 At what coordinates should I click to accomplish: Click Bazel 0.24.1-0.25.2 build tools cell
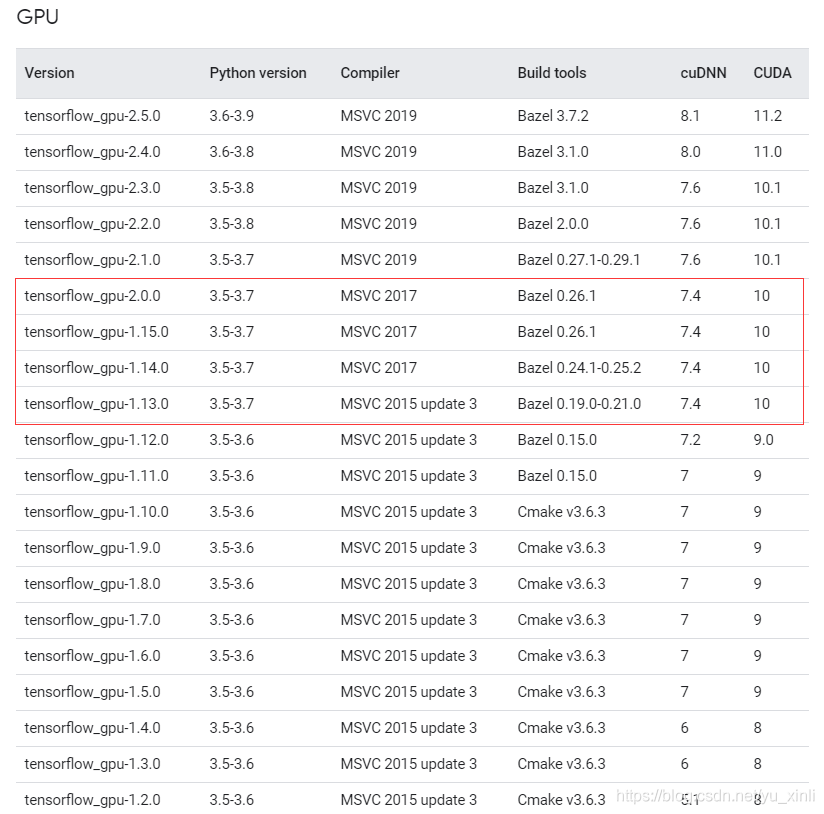point(579,368)
